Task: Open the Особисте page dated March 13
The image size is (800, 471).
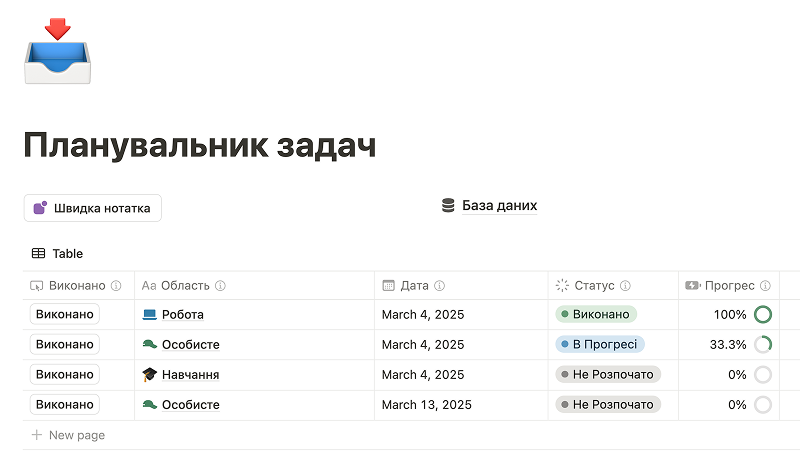Action: tap(191, 405)
